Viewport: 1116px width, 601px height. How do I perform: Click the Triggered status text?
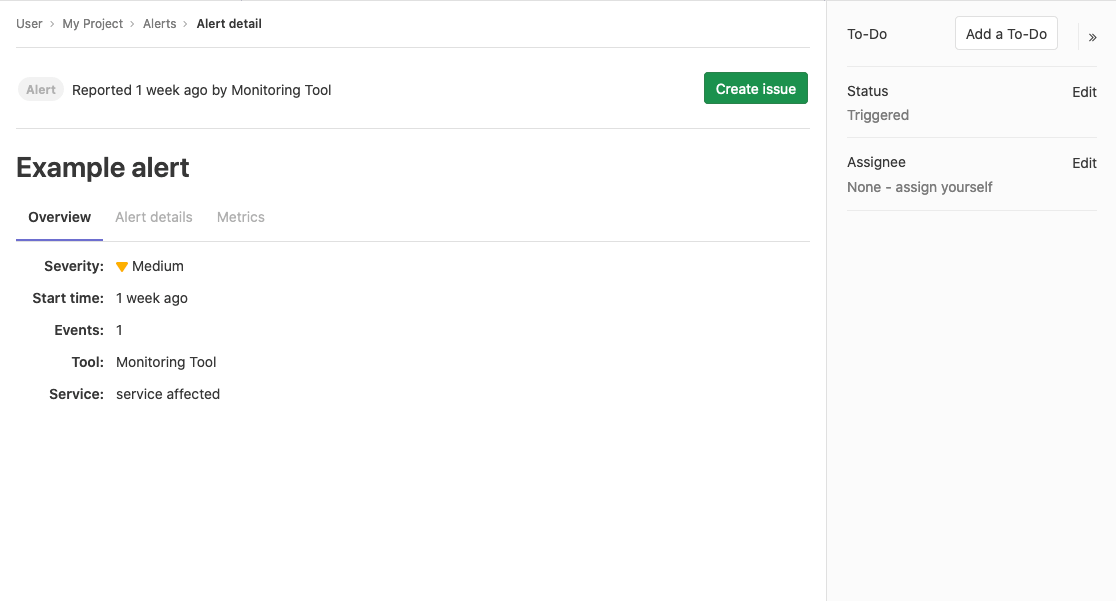tap(877, 115)
